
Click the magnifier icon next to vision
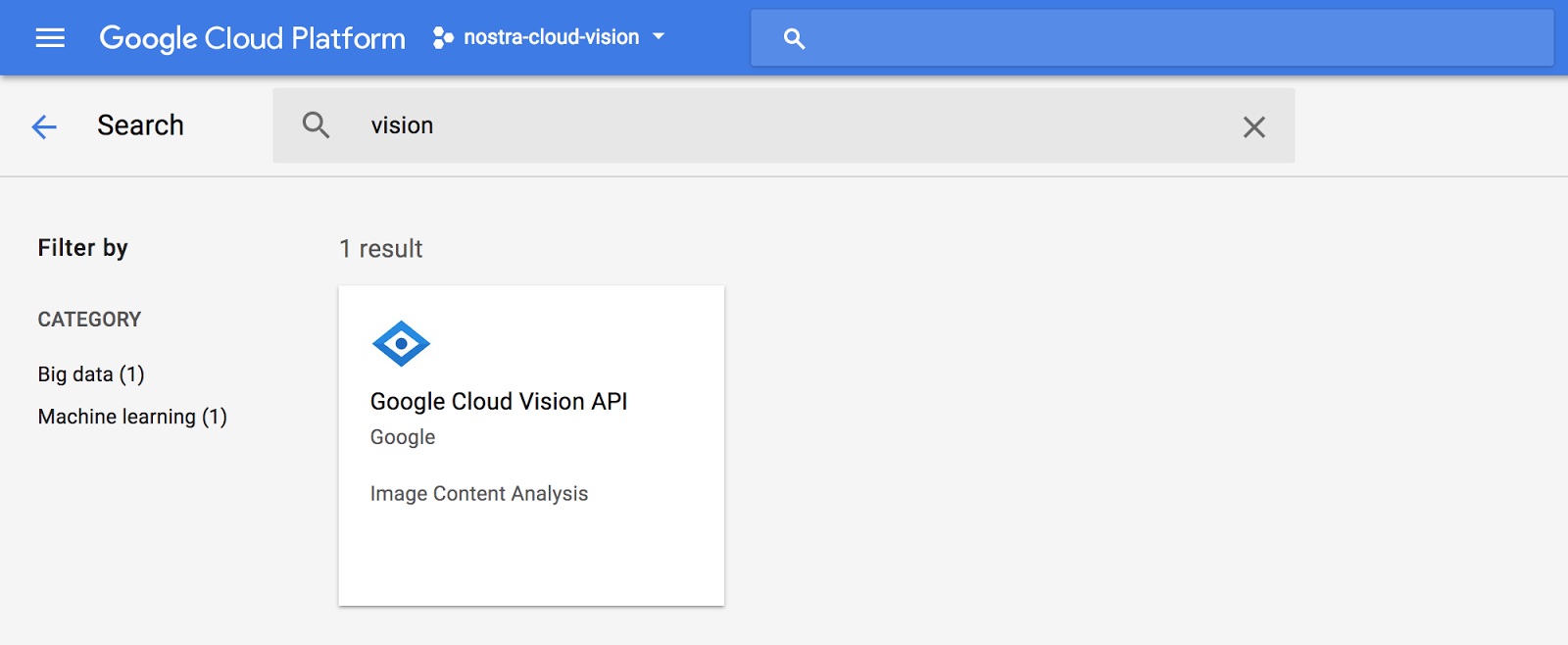[x=316, y=125]
